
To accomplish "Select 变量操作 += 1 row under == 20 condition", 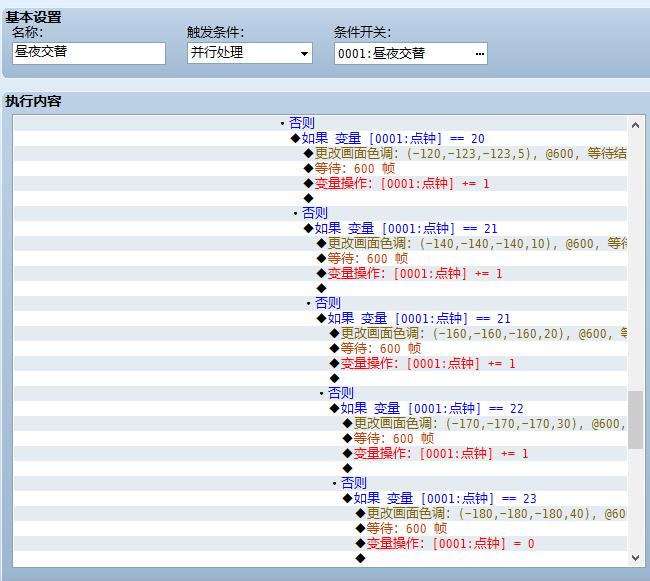I will pyautogui.click(x=320, y=183).
